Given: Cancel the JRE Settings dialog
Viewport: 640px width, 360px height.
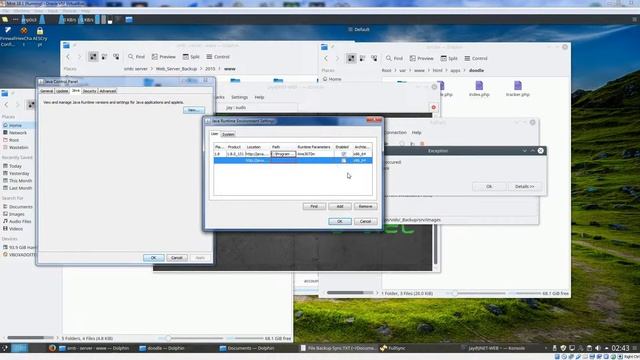Looking at the screenshot, I should (x=365, y=221).
